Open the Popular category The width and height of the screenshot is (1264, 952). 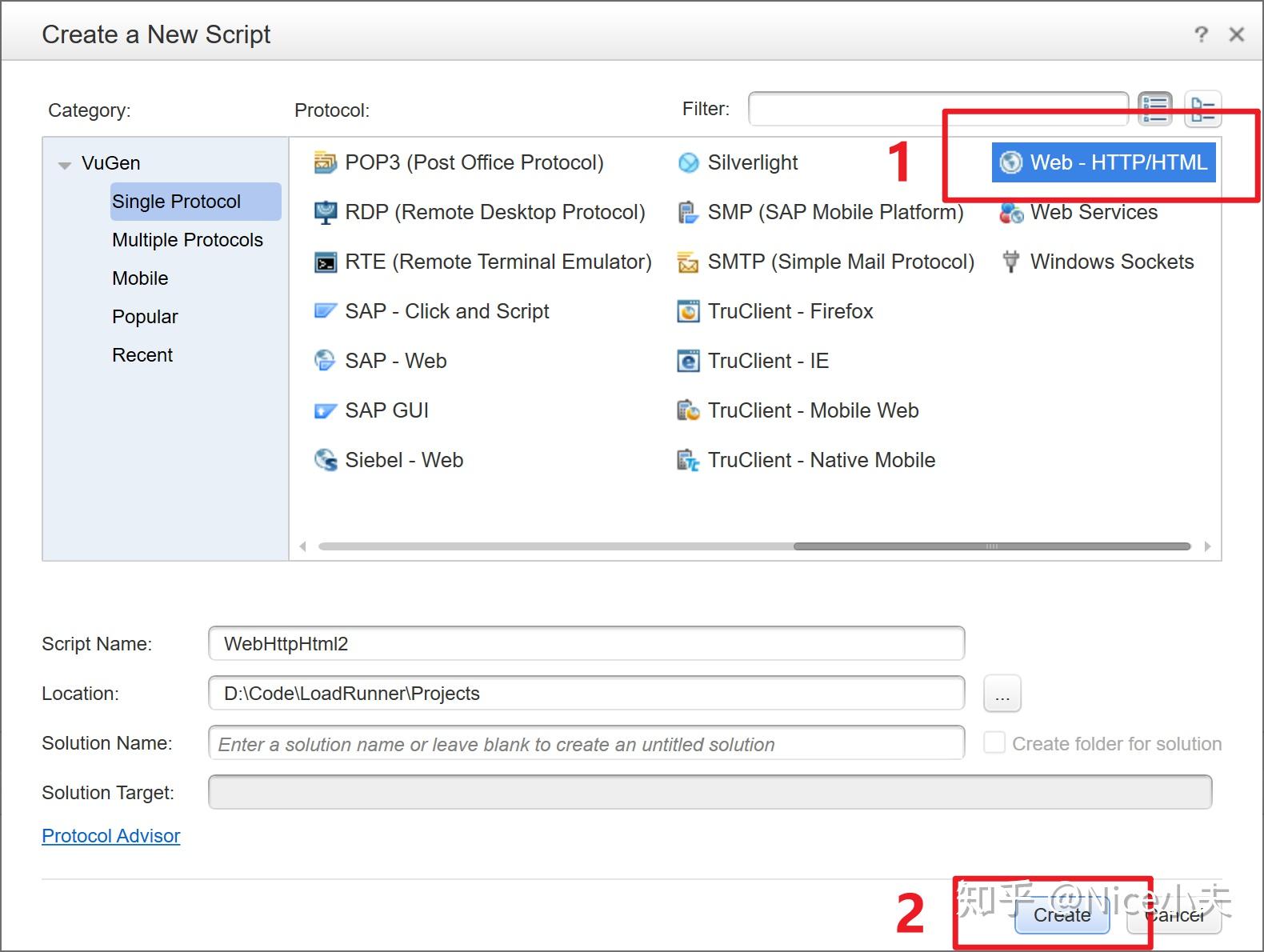pos(145,317)
